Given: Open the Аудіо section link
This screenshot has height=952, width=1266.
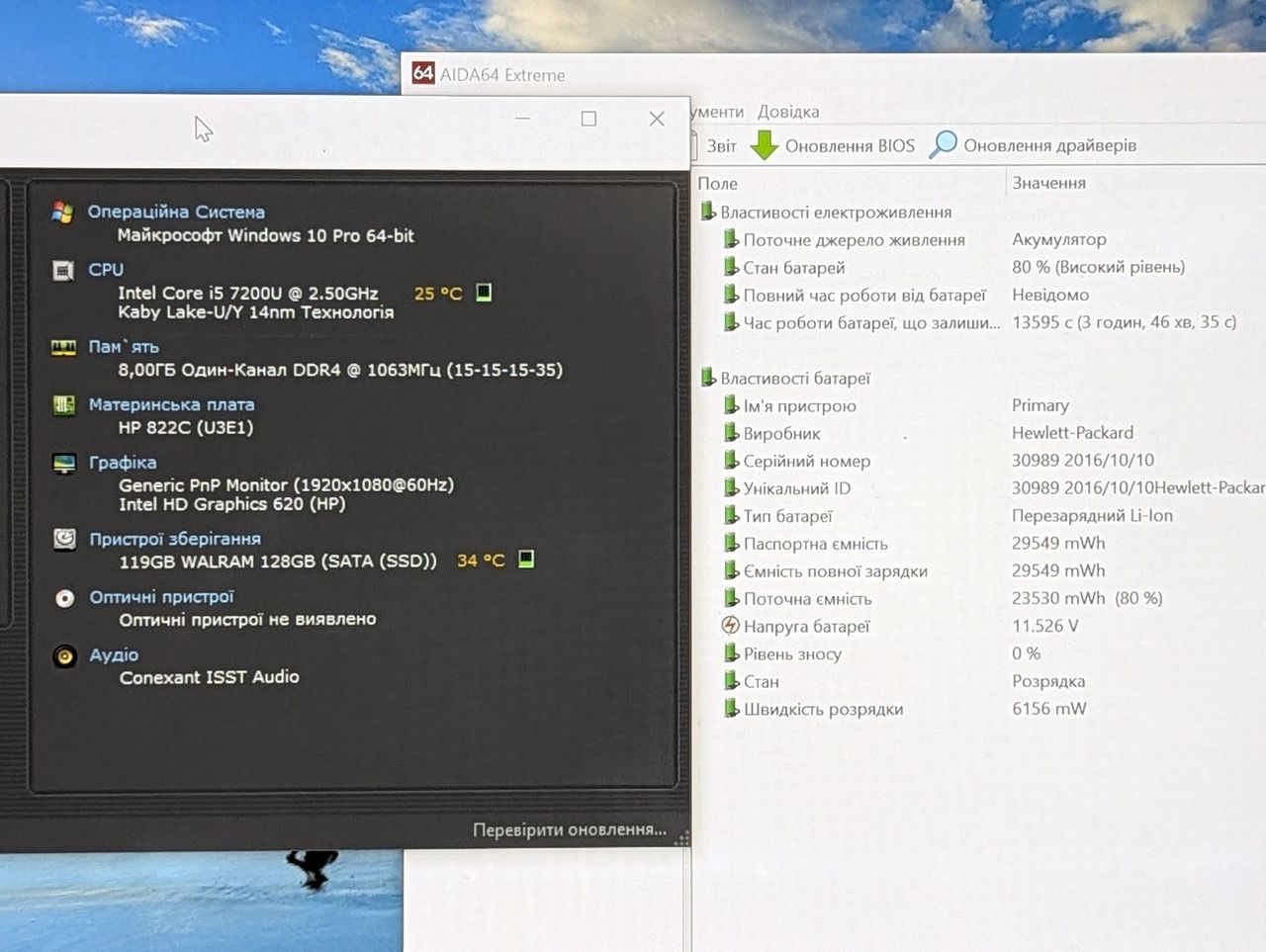Looking at the screenshot, I should click(114, 654).
